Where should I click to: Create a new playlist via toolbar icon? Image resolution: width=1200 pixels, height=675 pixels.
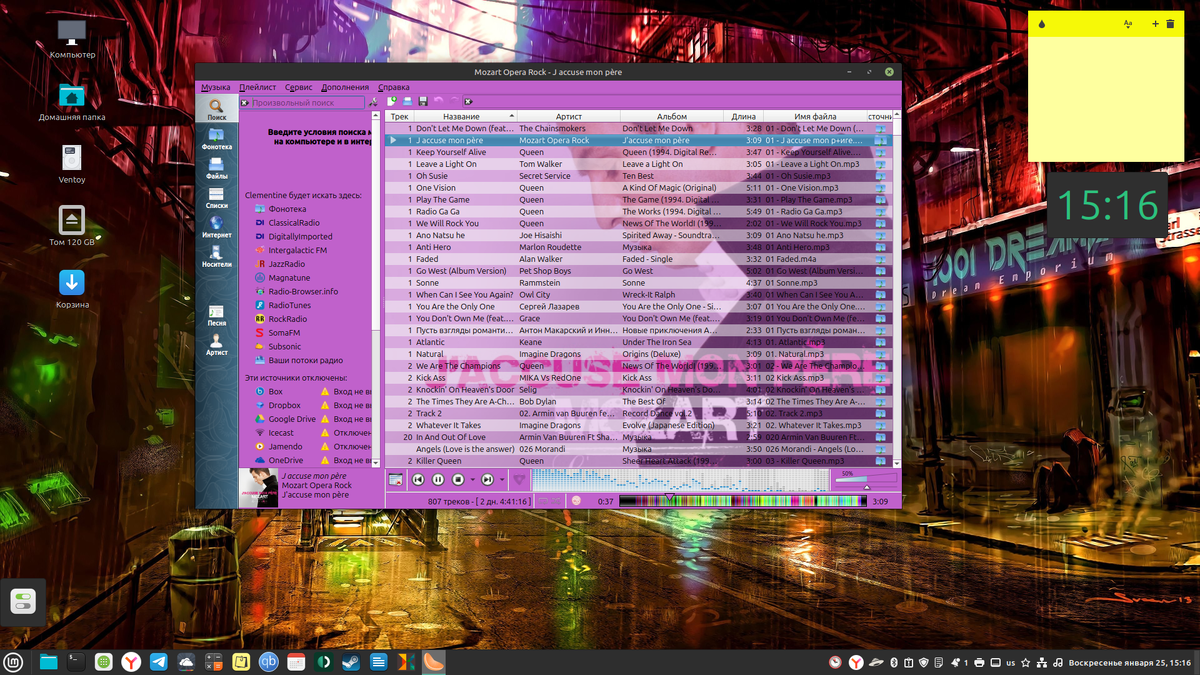point(392,101)
